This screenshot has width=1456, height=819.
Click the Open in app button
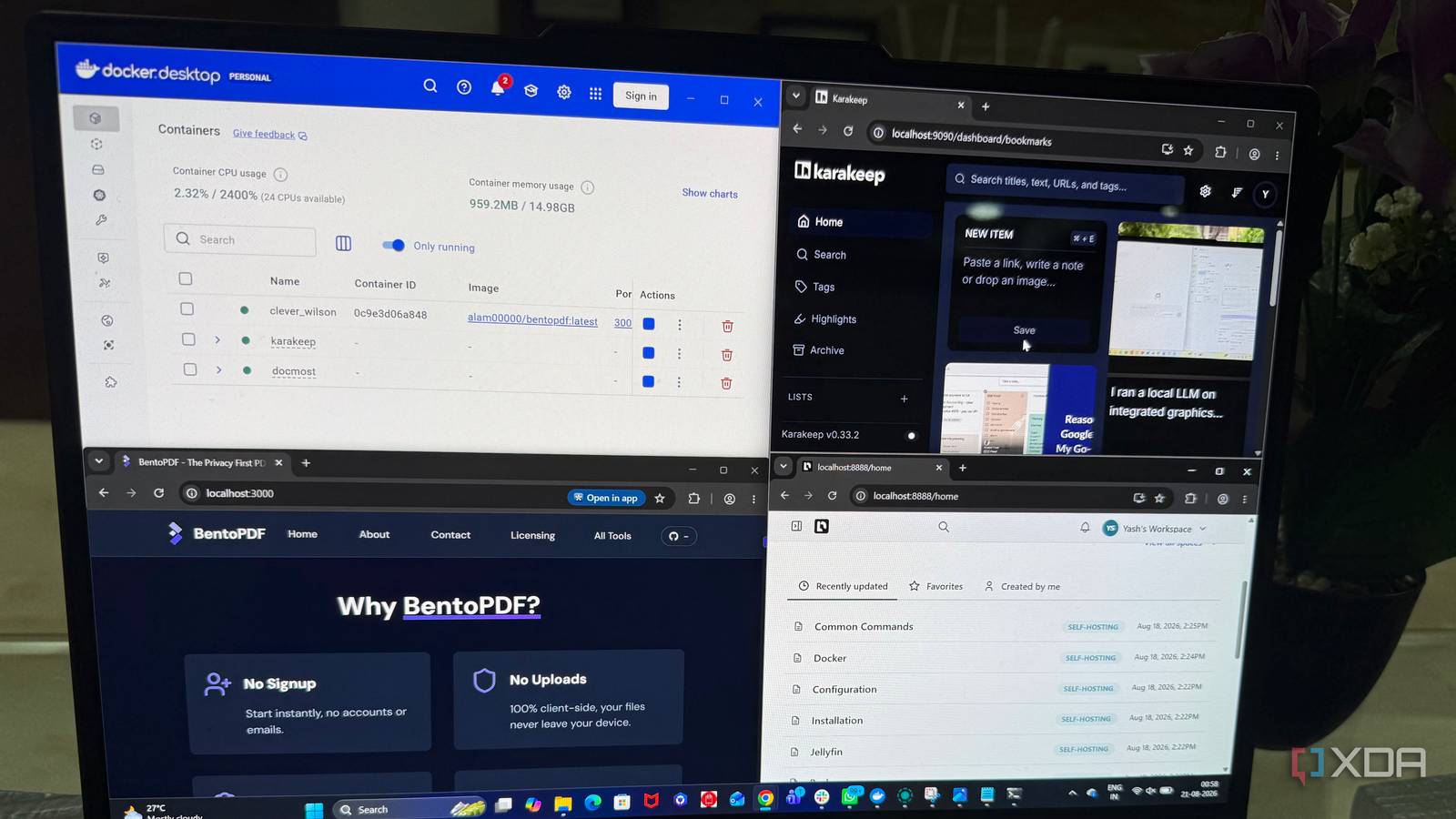click(x=606, y=498)
